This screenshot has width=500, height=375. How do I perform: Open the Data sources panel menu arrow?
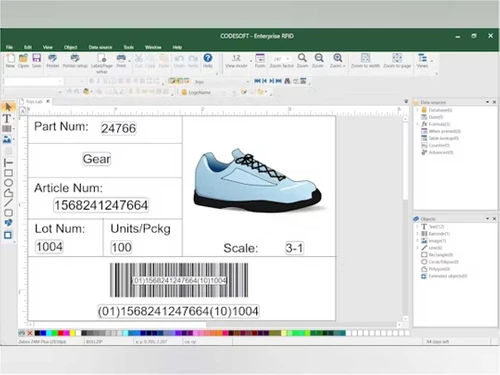click(x=487, y=102)
